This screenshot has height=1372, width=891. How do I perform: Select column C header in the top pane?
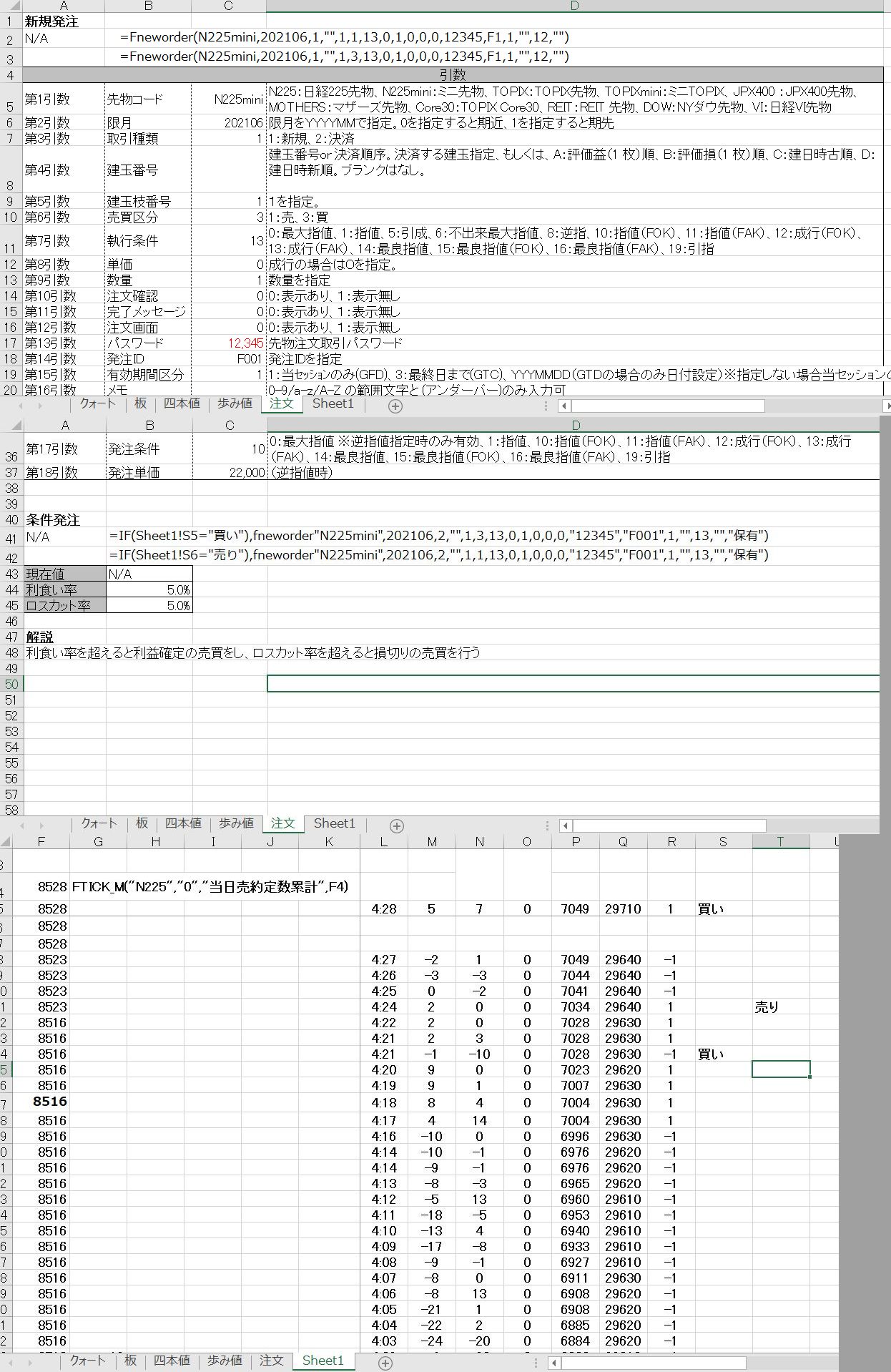click(x=228, y=6)
